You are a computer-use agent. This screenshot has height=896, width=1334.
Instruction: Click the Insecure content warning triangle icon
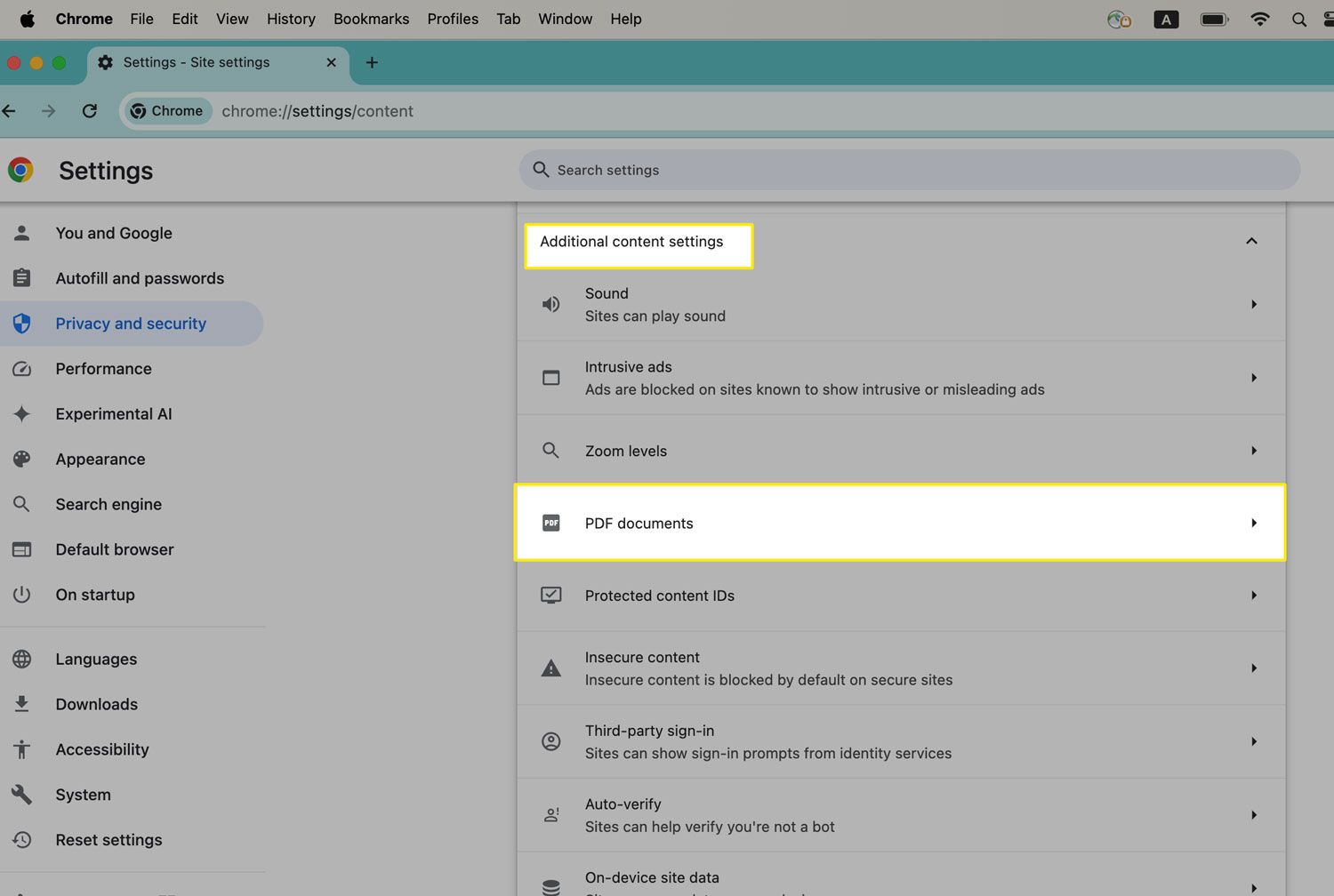(x=551, y=668)
